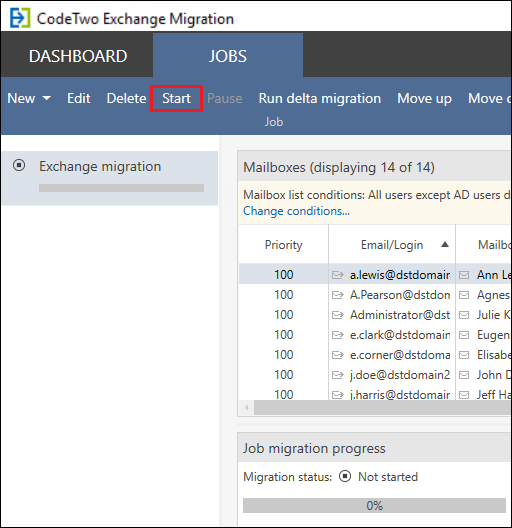
Task: Click the status icon beside Exchange migration job
Action: 19,165
